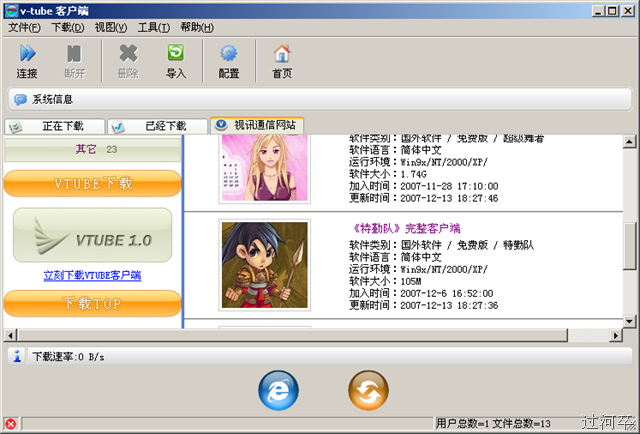The image size is (640, 434).
Task: Click the orange VTUBE下载 button
Action: click(92, 184)
